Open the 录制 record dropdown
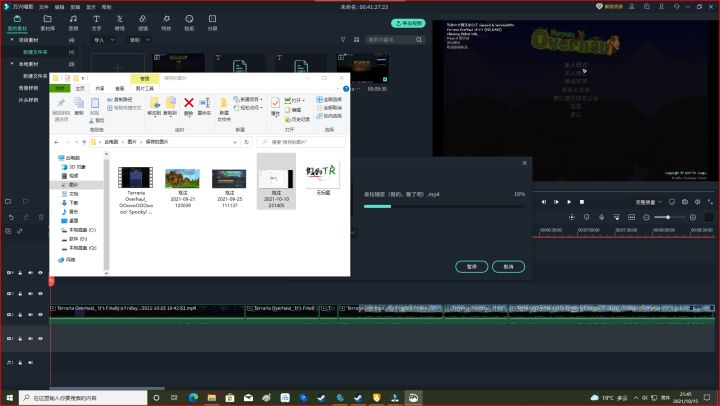This screenshot has height=406, width=720. pyautogui.click(x=140, y=40)
